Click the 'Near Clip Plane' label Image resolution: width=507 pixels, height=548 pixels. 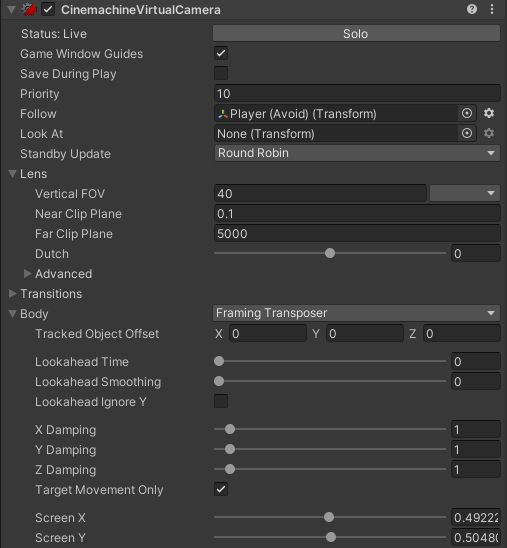[78, 214]
